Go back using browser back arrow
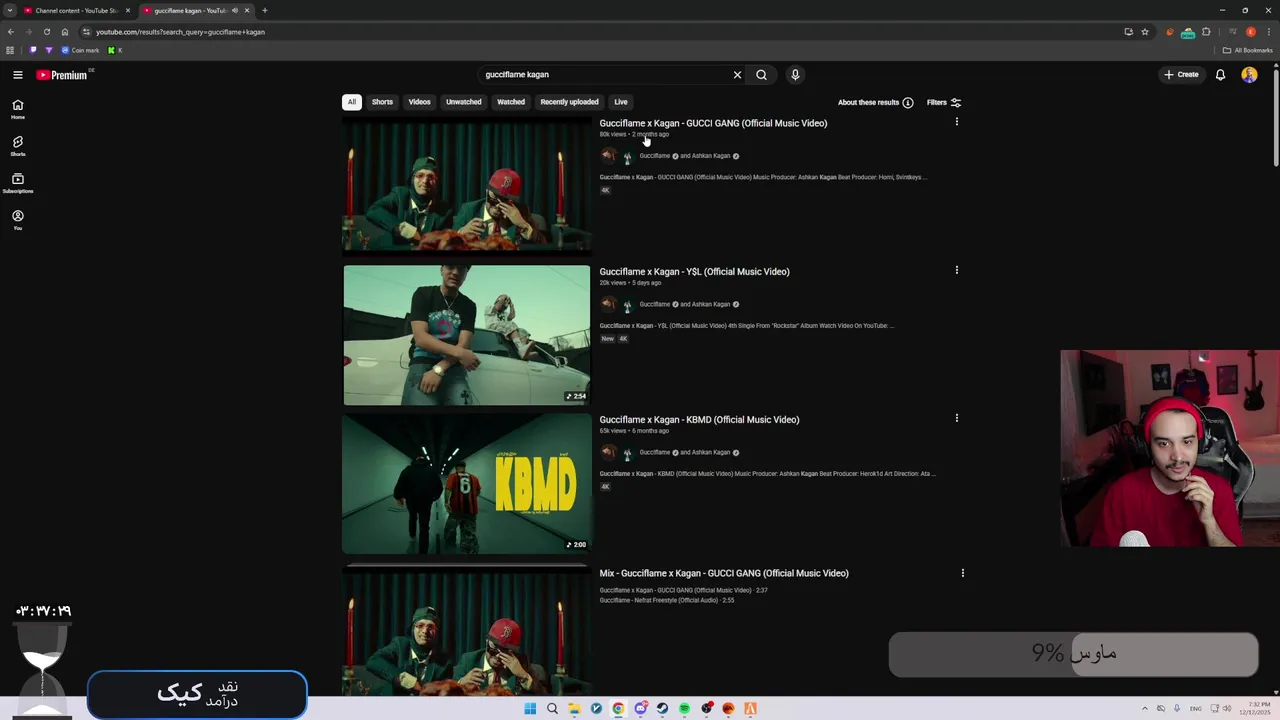Viewport: 1280px width, 720px height. 11,32
